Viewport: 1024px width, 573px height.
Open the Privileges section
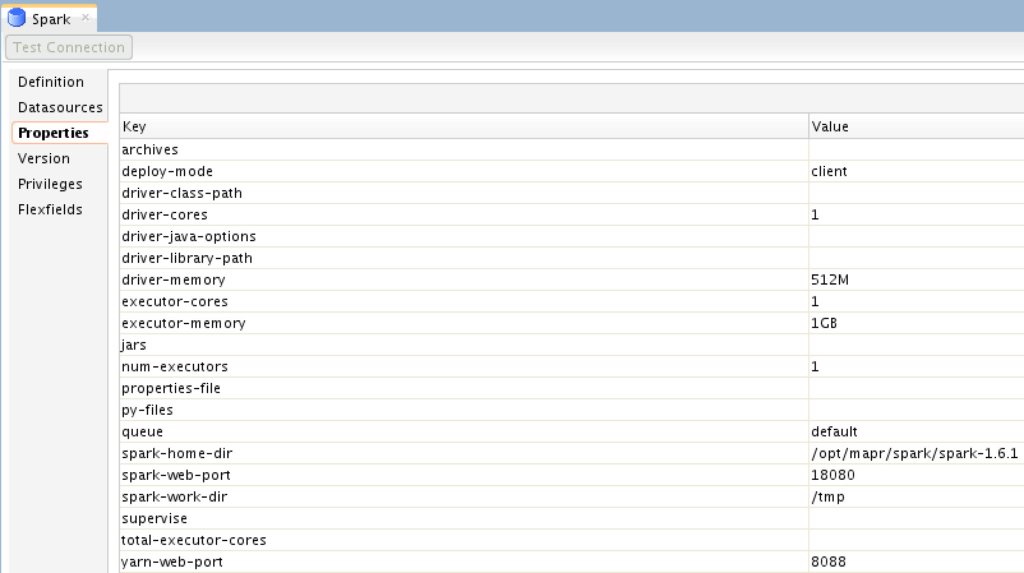click(50, 184)
